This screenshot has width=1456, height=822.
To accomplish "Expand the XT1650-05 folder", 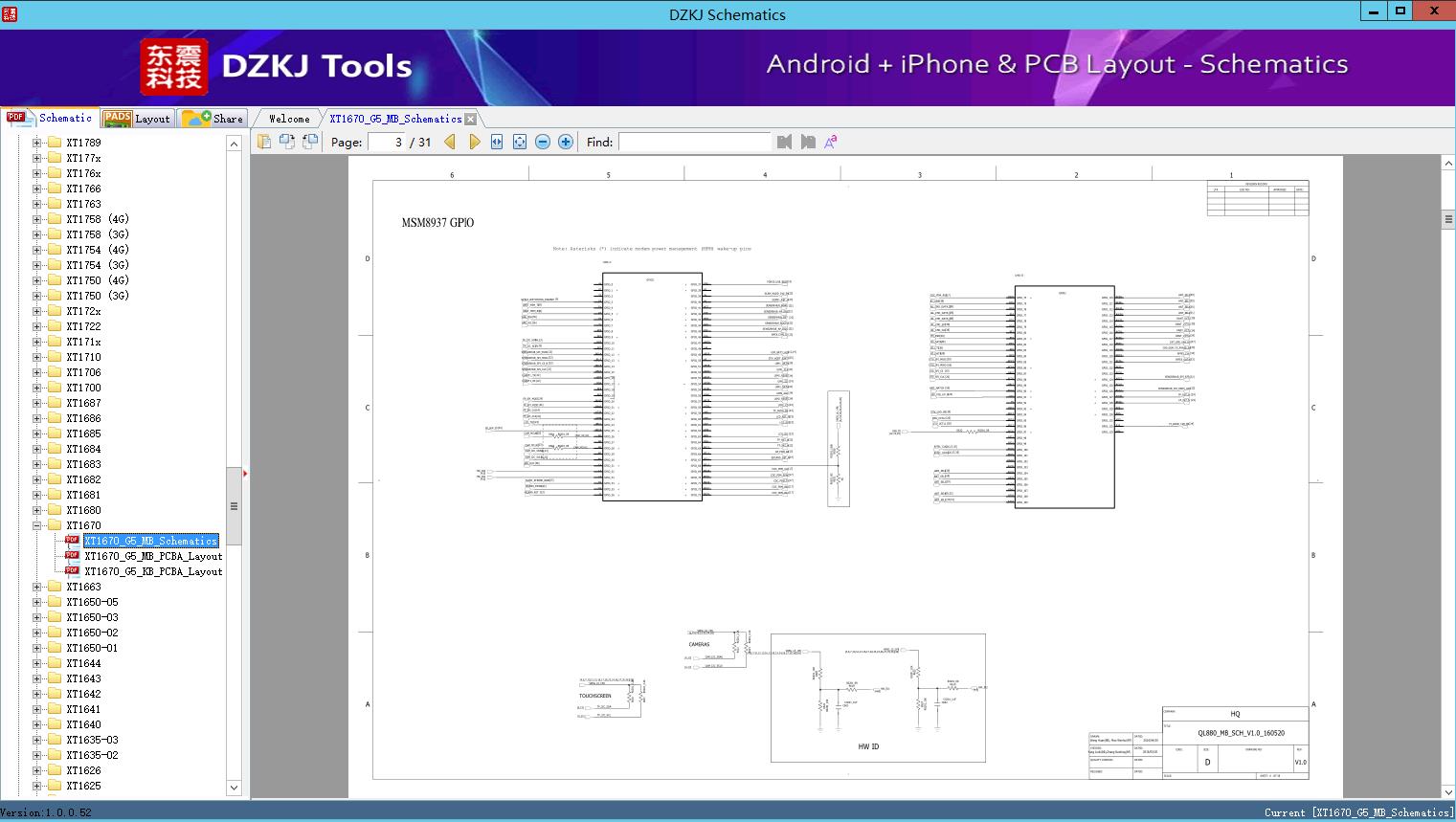I will tap(37, 602).
